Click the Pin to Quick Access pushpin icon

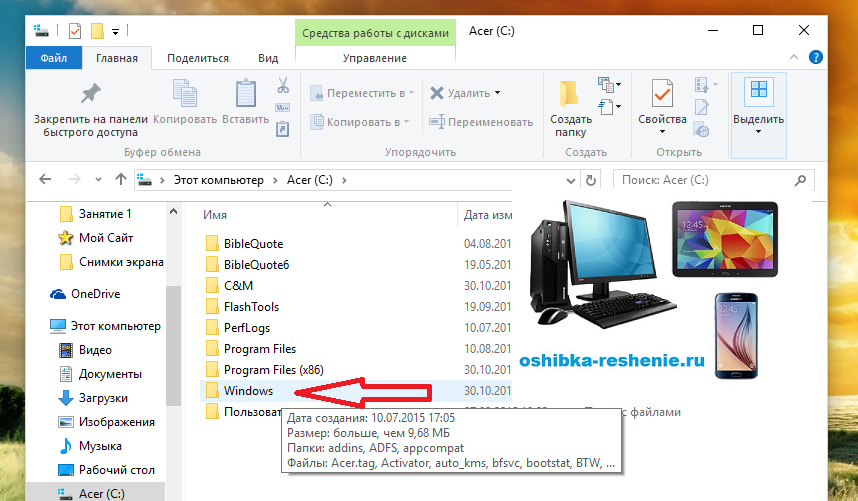coord(90,94)
